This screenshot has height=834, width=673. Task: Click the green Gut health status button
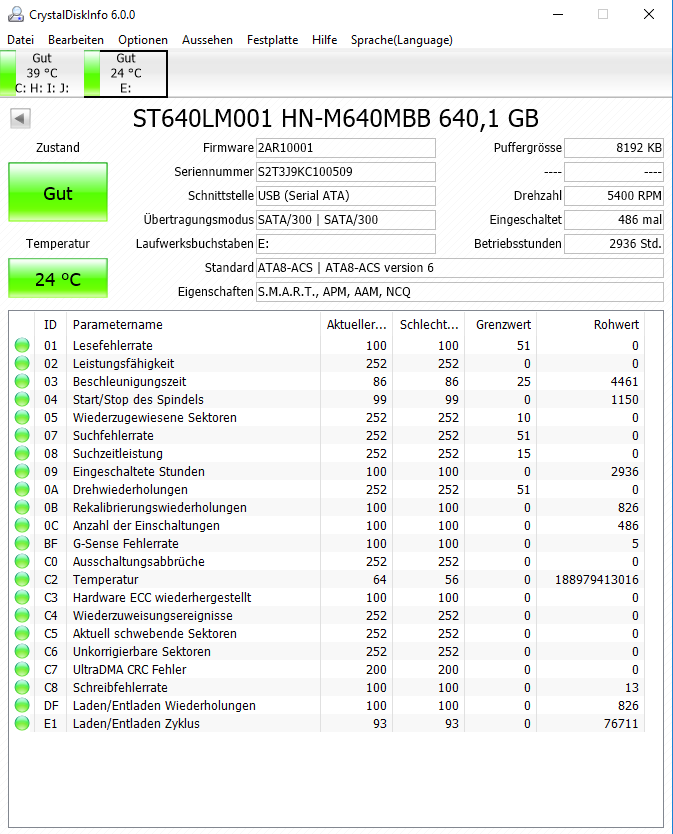[58, 193]
